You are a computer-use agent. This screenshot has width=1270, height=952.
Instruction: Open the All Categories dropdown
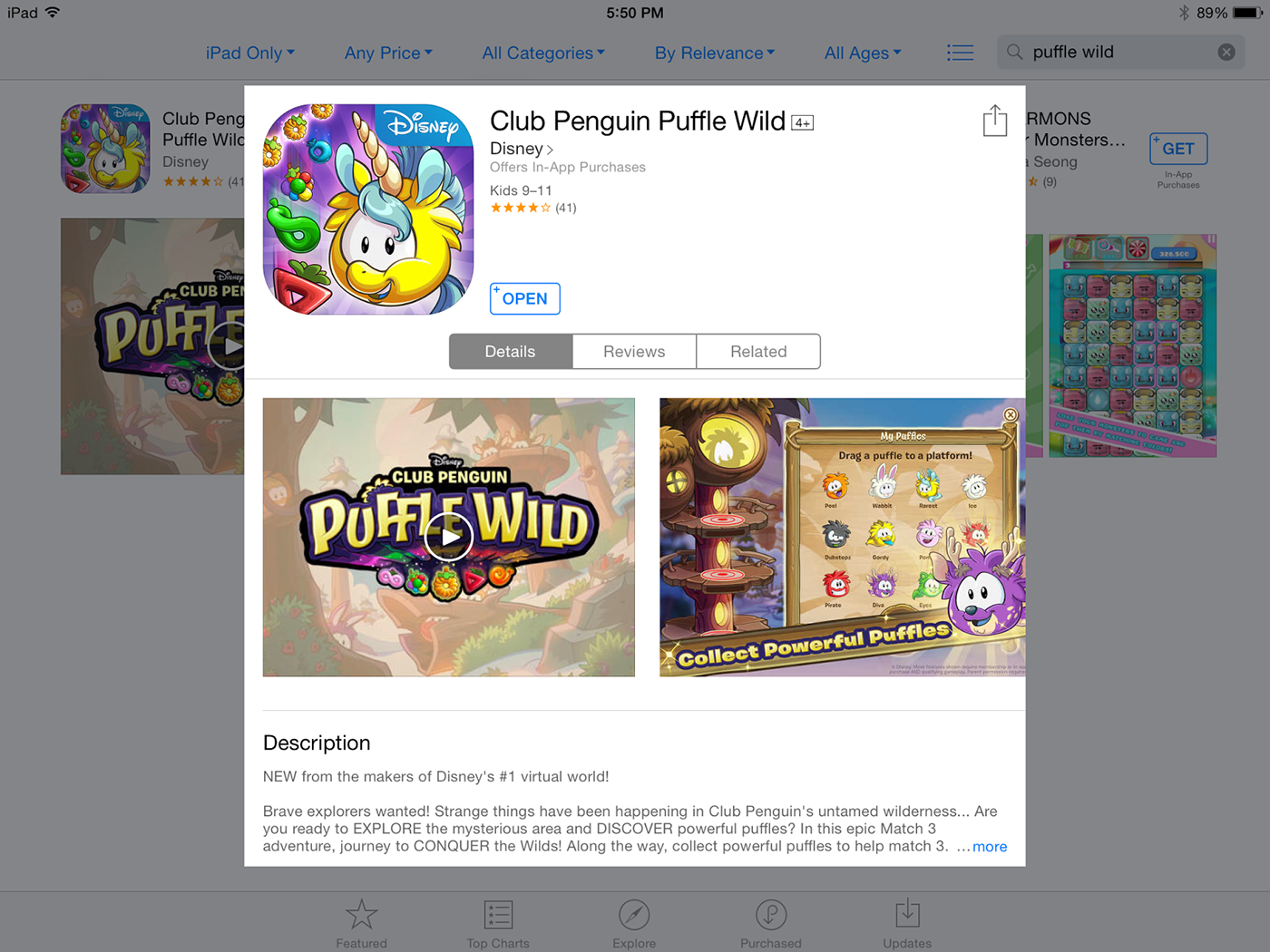543,53
